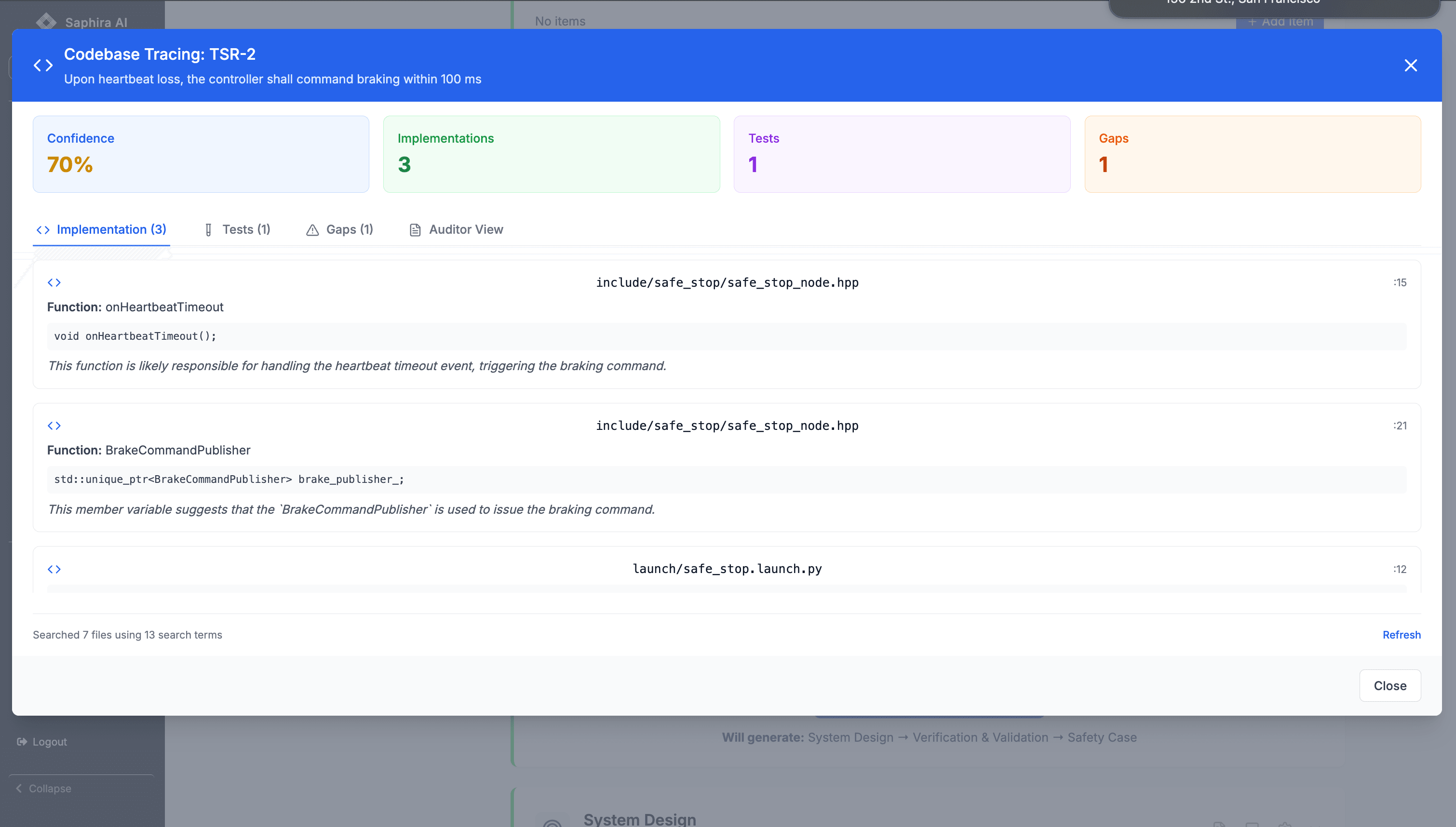Screen dimensions: 1456x827
Task: Click the Logout link in sidebar
Action: pos(49,742)
